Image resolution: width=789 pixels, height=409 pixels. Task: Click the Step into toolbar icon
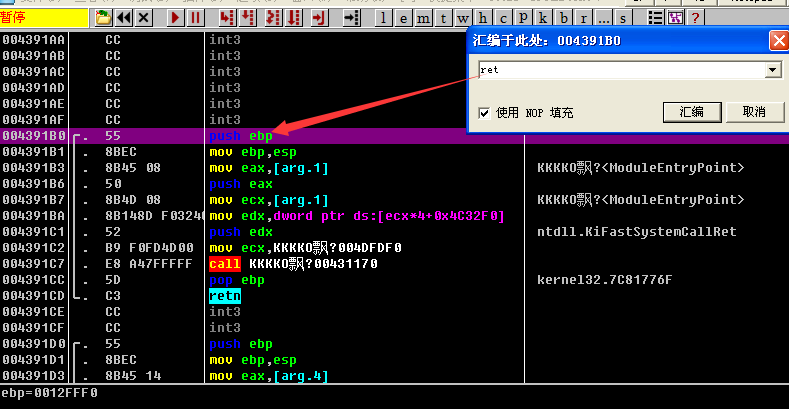click(x=227, y=18)
